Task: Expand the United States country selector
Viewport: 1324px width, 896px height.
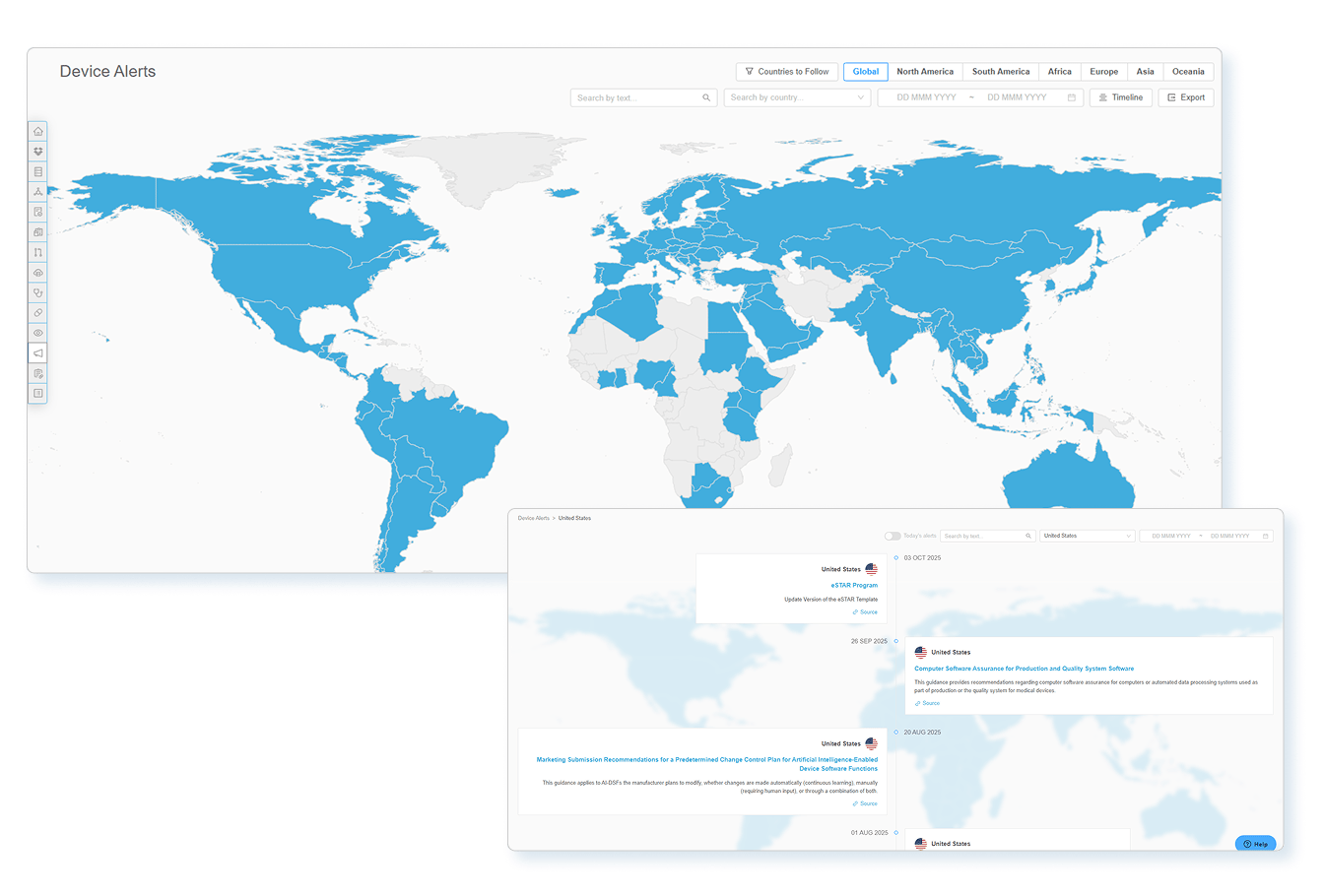Action: pyautogui.click(x=1088, y=536)
